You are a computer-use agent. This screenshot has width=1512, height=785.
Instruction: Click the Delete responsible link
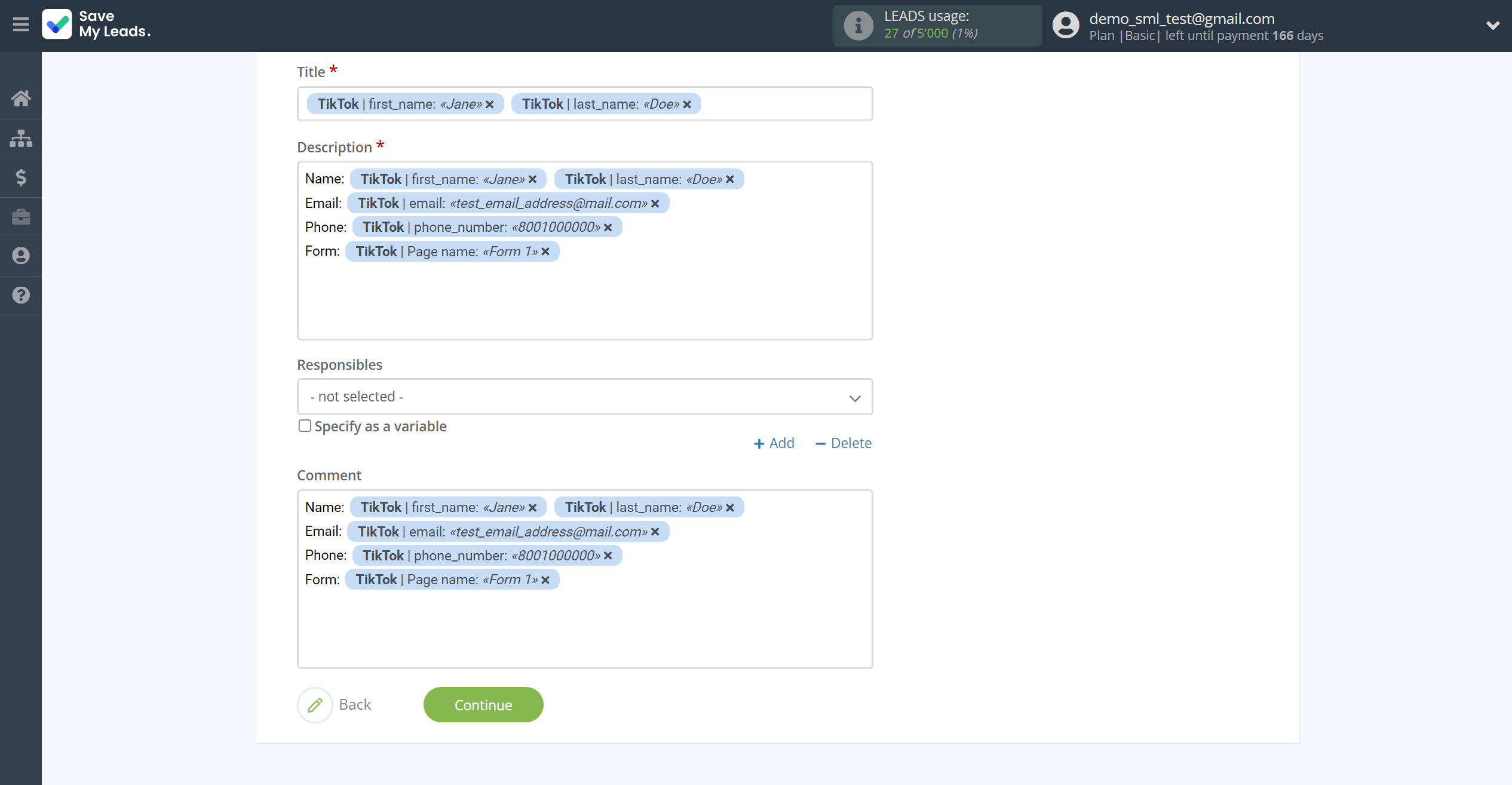[844, 443]
